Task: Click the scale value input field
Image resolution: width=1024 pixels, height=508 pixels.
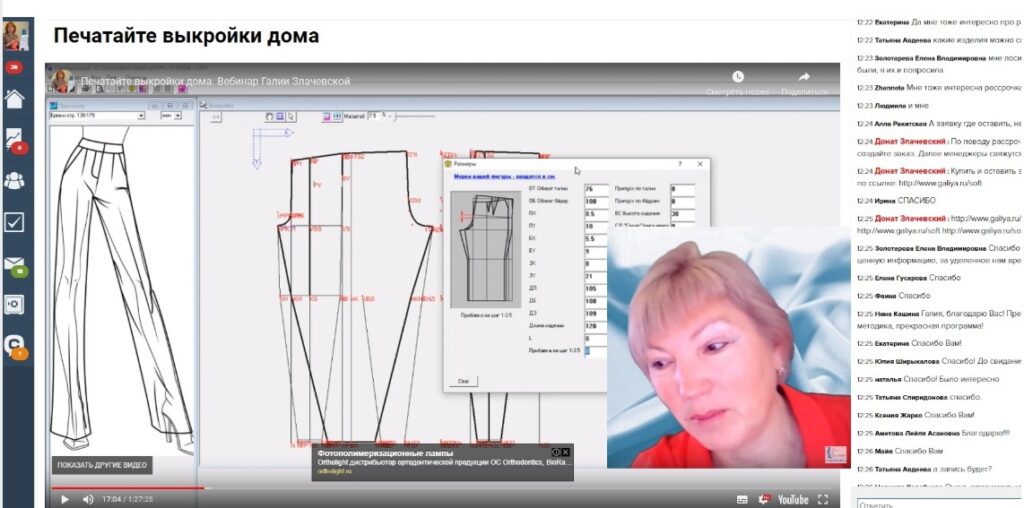Action: click(373, 116)
